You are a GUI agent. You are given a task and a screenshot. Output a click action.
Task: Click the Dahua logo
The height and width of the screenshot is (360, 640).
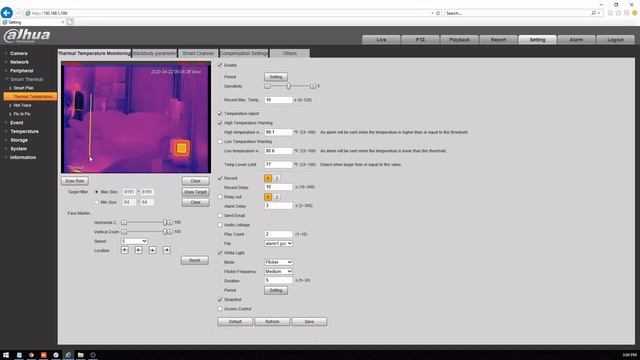(27, 36)
